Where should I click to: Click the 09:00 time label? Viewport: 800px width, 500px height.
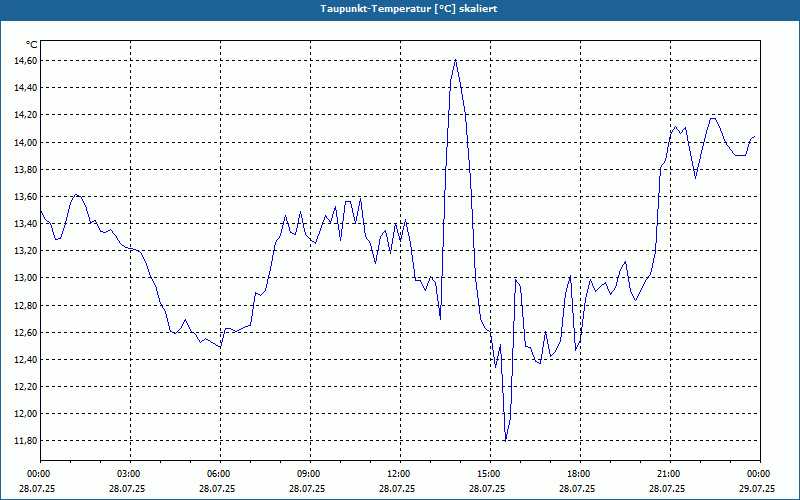point(310,474)
